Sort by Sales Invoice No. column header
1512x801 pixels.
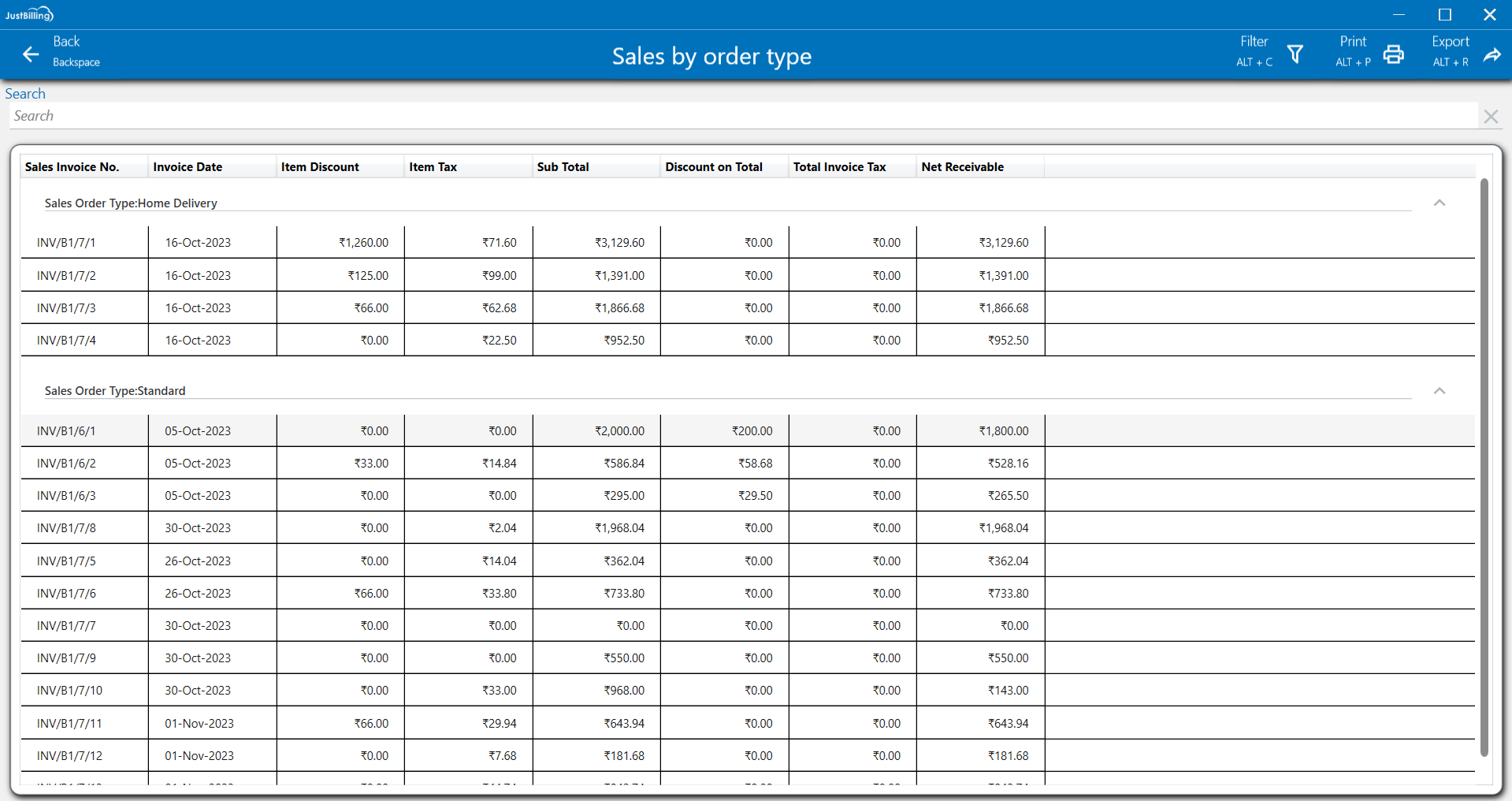click(x=72, y=167)
